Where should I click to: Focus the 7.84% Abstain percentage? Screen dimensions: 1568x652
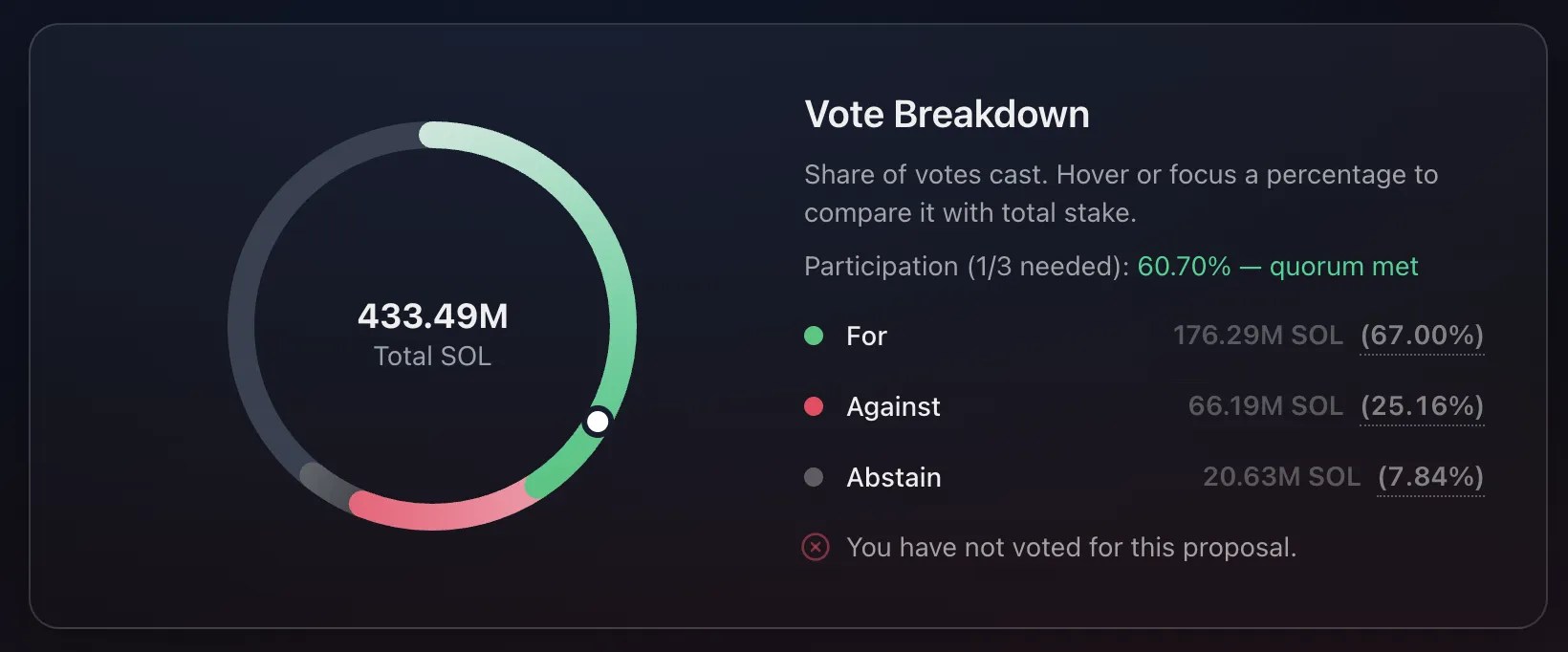click(1430, 477)
